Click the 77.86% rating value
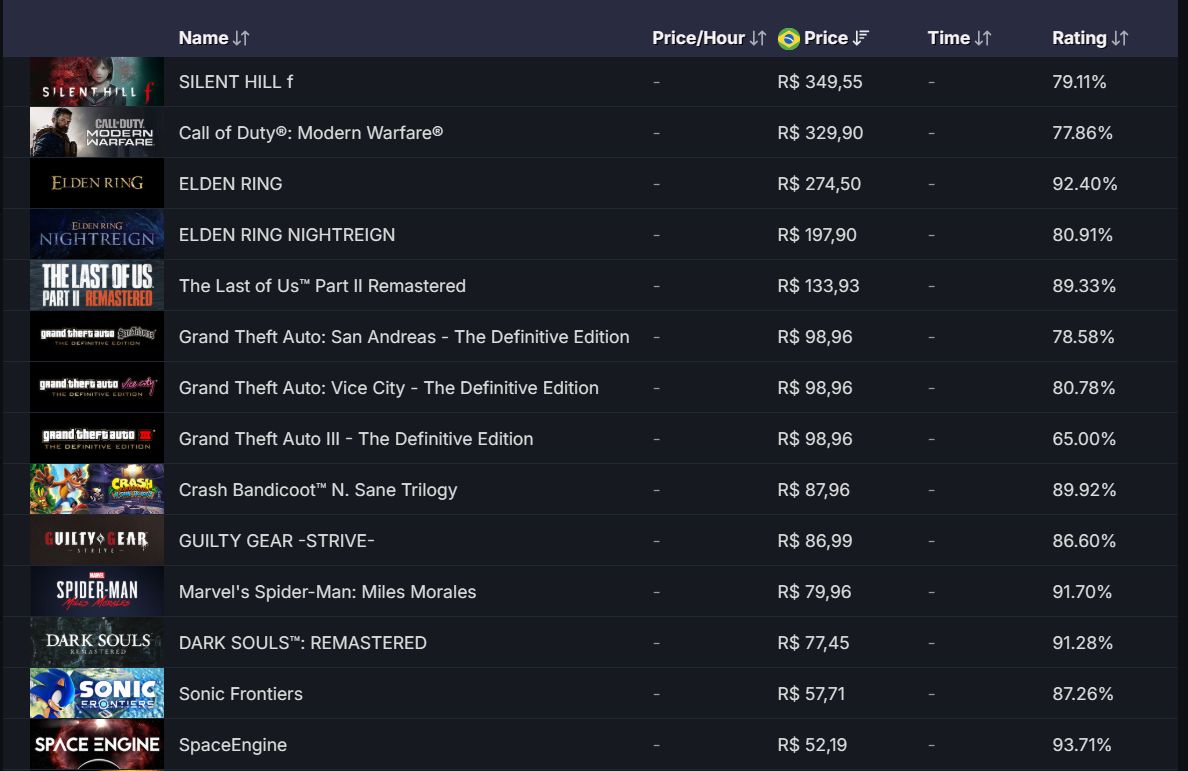Screen dimensions: 1188x771 pos(1082,133)
